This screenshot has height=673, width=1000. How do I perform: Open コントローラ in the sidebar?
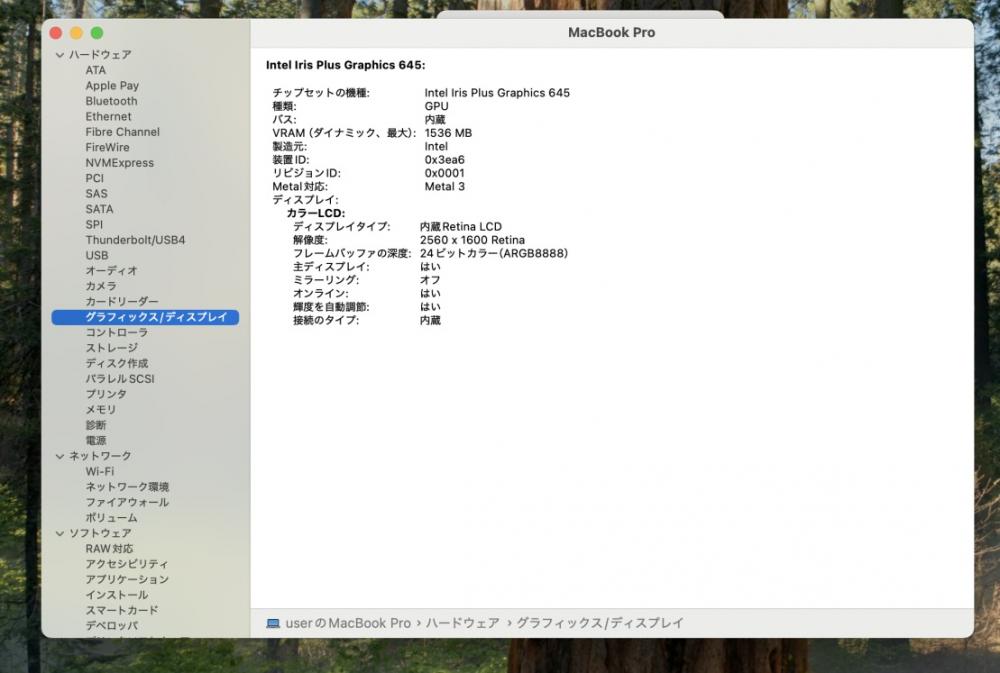(117, 332)
